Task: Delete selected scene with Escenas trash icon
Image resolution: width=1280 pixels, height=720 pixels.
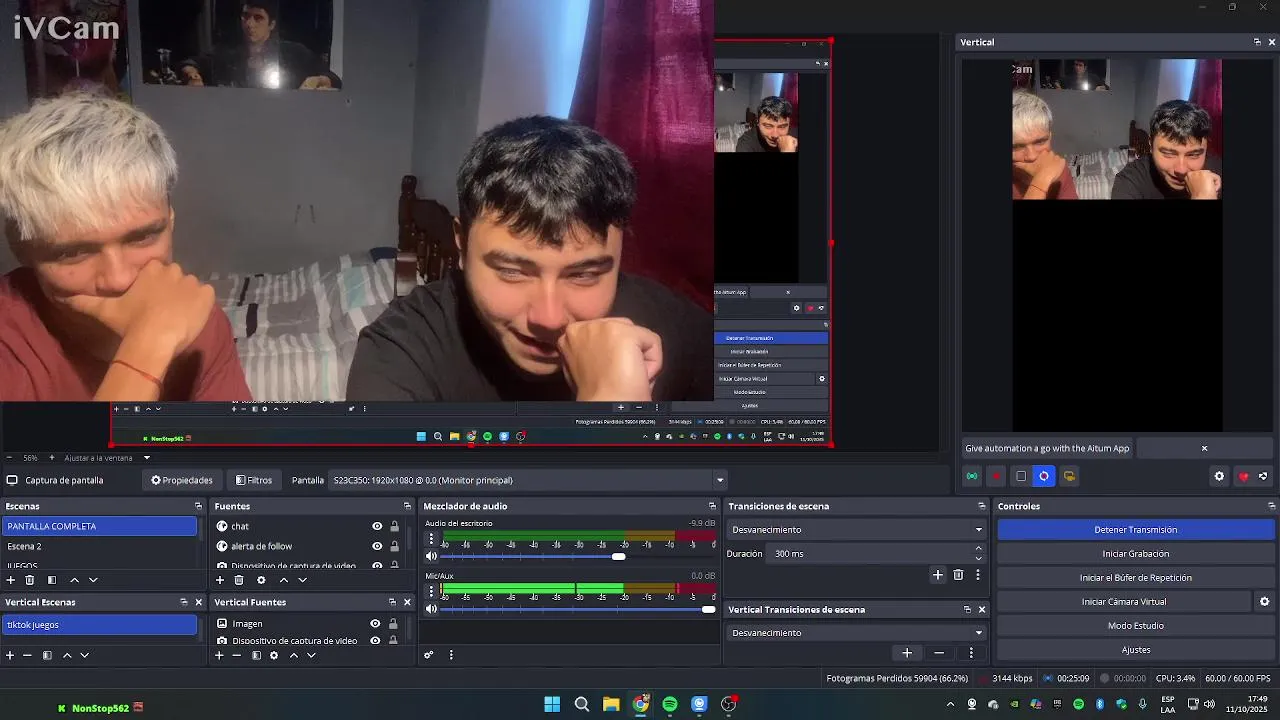Action: [30, 580]
